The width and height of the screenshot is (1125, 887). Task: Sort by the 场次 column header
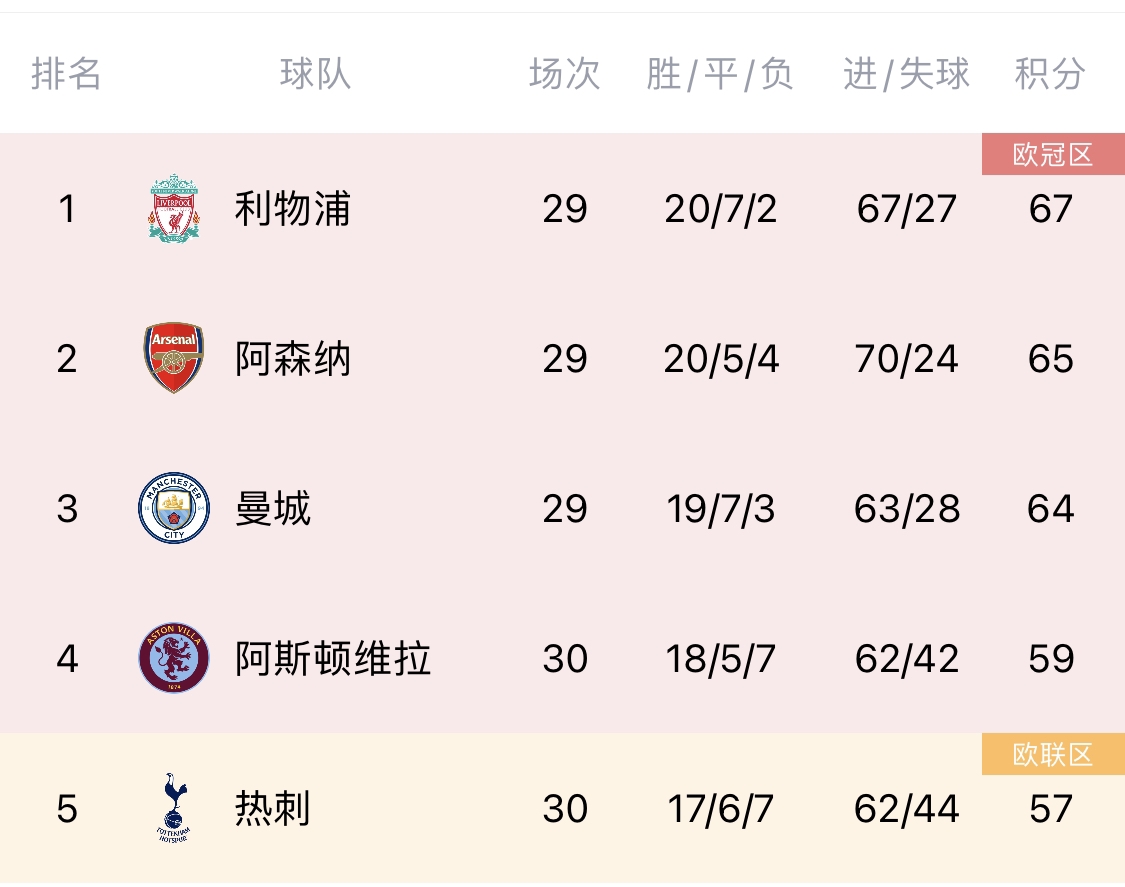564,74
